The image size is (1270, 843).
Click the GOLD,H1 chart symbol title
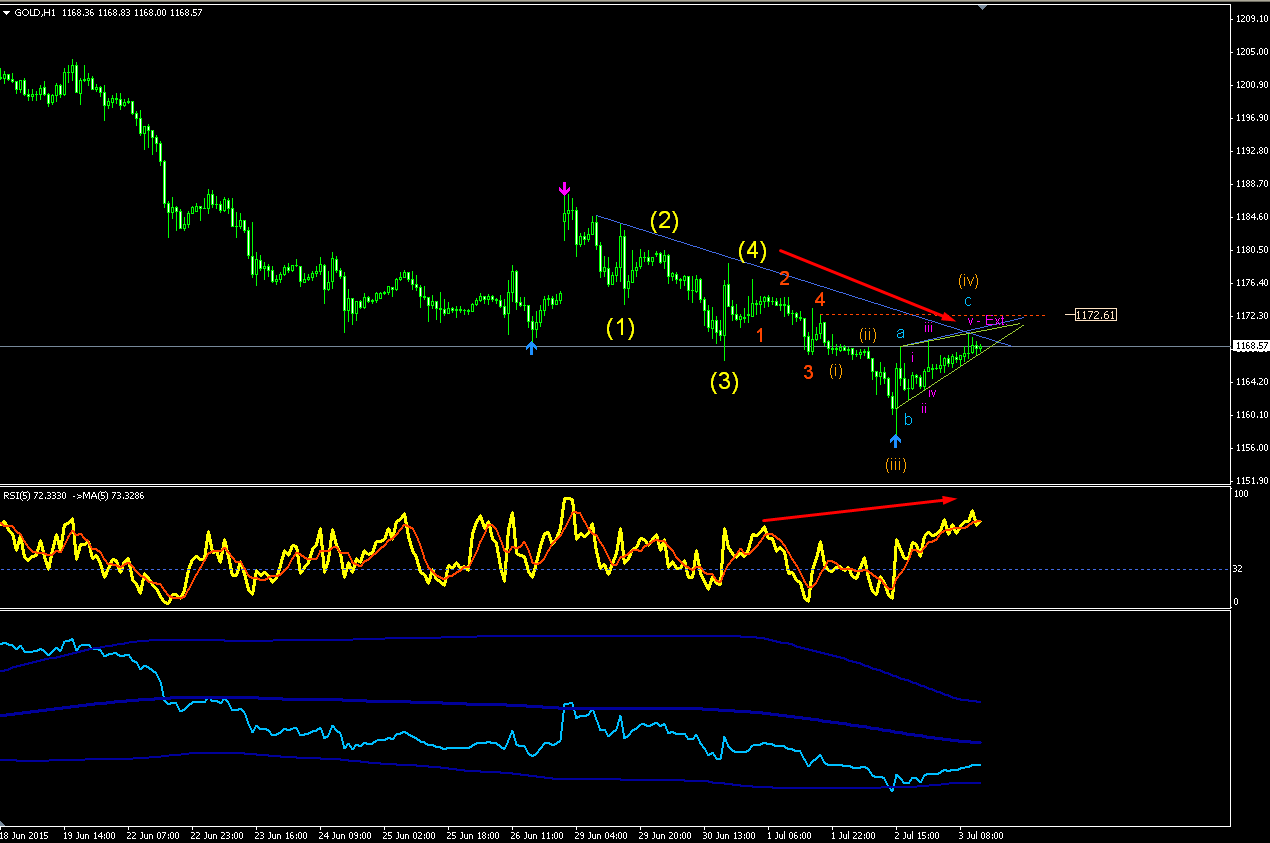coord(35,12)
